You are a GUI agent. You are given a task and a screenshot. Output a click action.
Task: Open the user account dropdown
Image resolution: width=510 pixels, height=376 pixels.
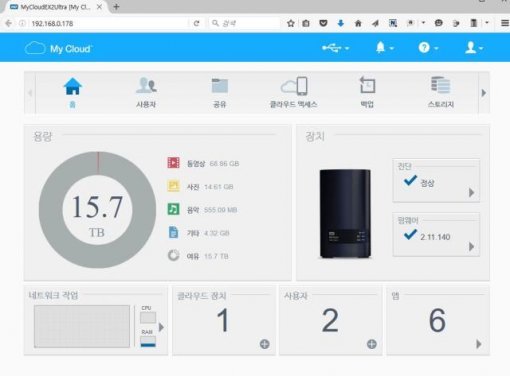(x=474, y=48)
